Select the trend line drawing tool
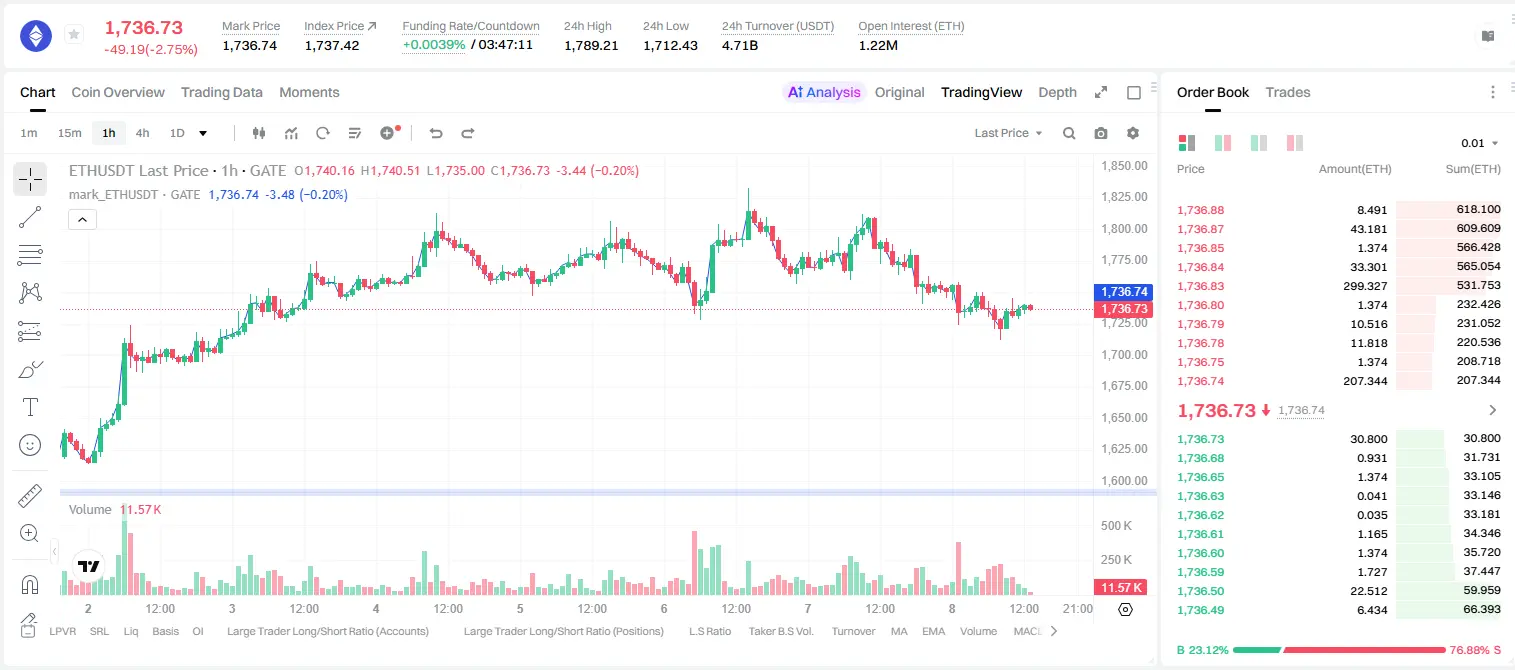The width and height of the screenshot is (1515, 670). 30,217
